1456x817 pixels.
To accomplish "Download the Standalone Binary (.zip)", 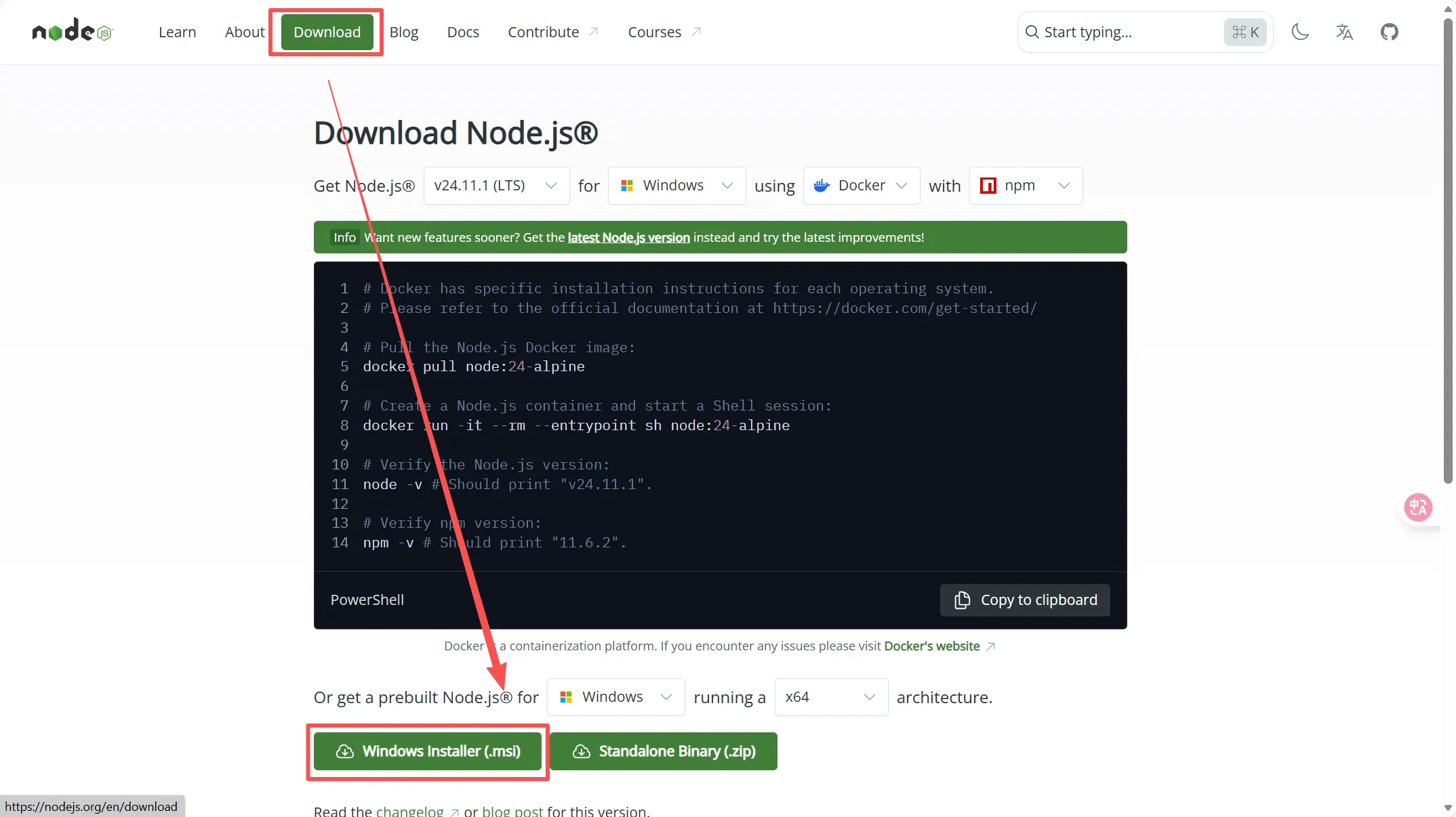I will [x=664, y=751].
